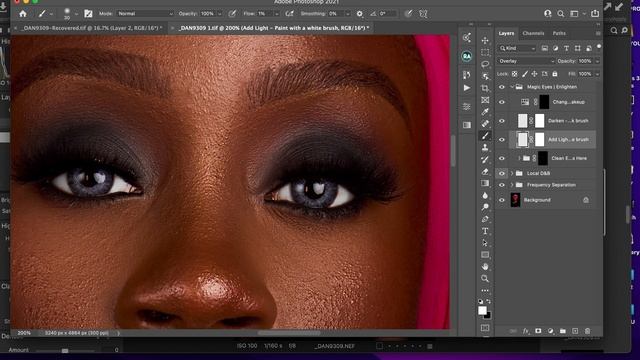Select the Pen tool
Screen dimensions: 640x360
(x=485, y=219)
